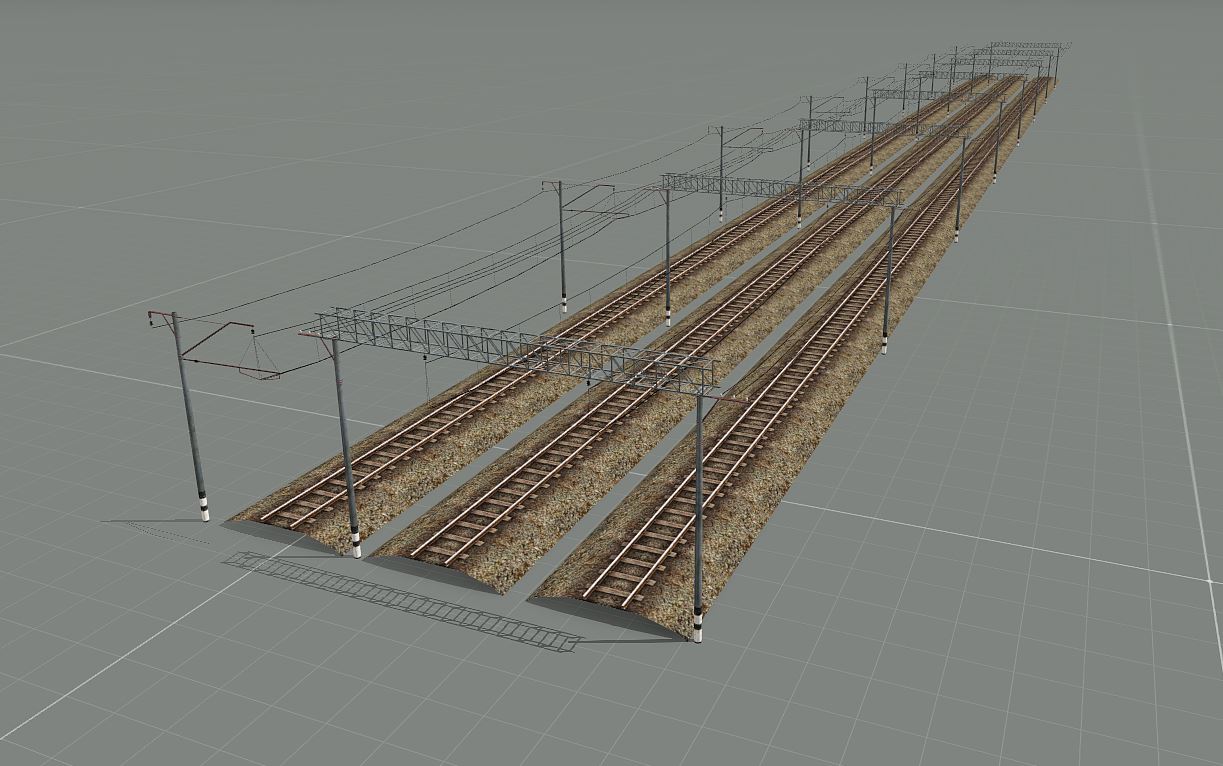Pick the red cantilever arm on leftmost pole

click(232, 349)
